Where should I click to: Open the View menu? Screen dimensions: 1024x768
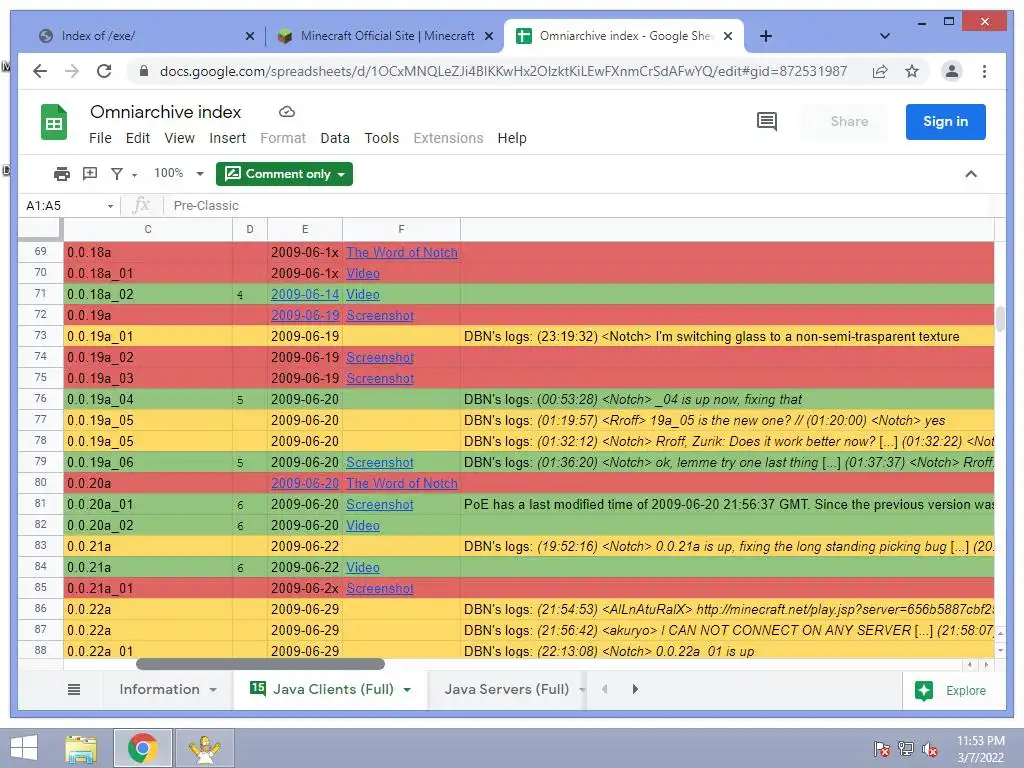click(180, 138)
